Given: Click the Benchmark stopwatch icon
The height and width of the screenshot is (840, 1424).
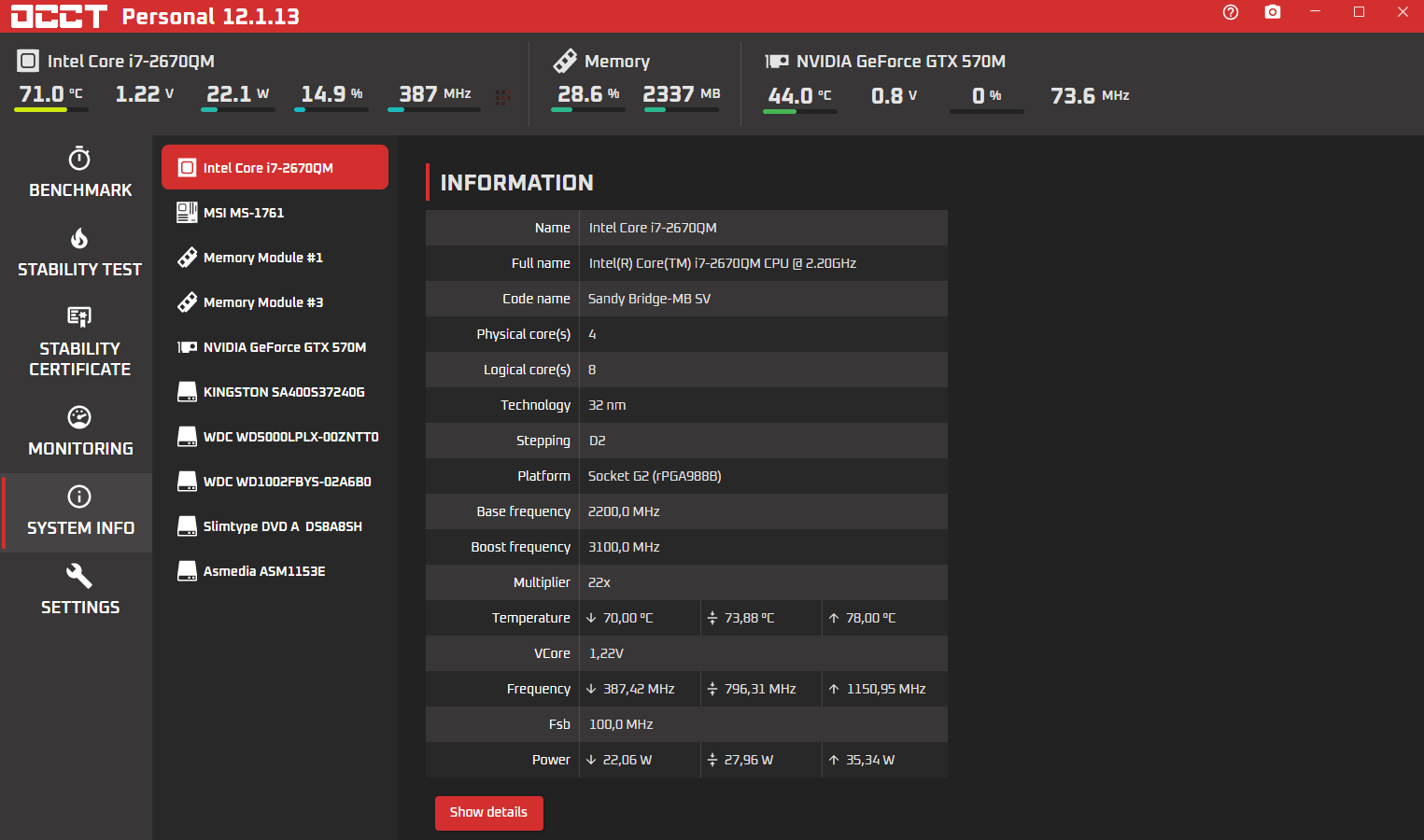Looking at the screenshot, I should pyautogui.click(x=79, y=158).
